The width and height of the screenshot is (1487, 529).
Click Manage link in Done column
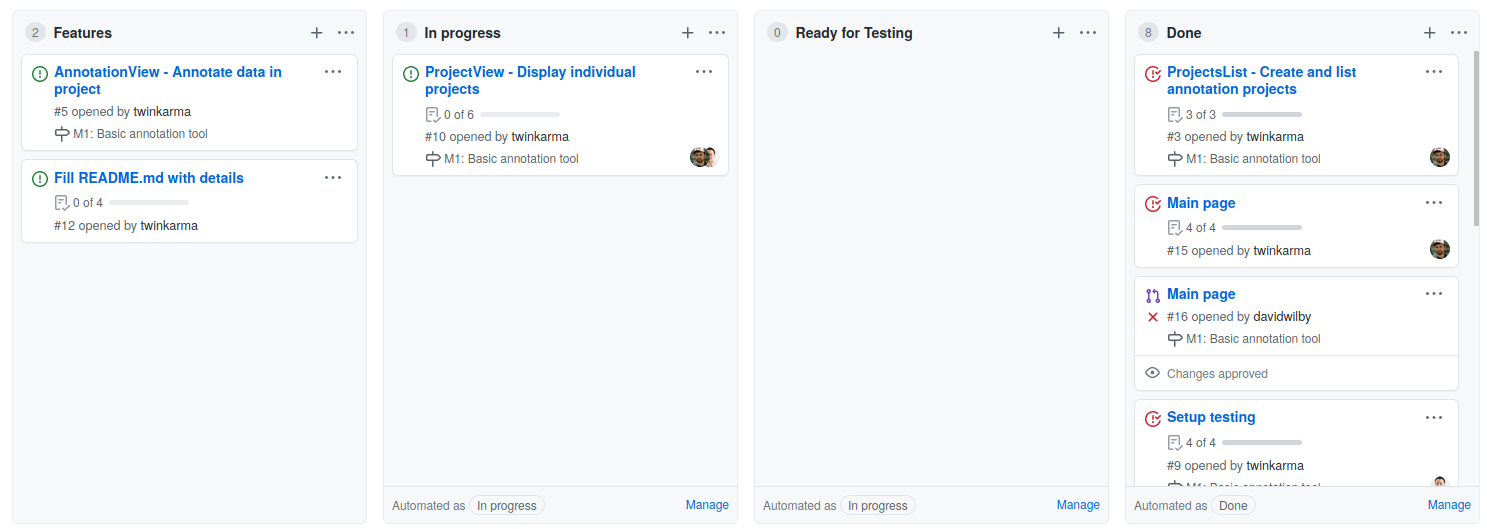point(1449,505)
